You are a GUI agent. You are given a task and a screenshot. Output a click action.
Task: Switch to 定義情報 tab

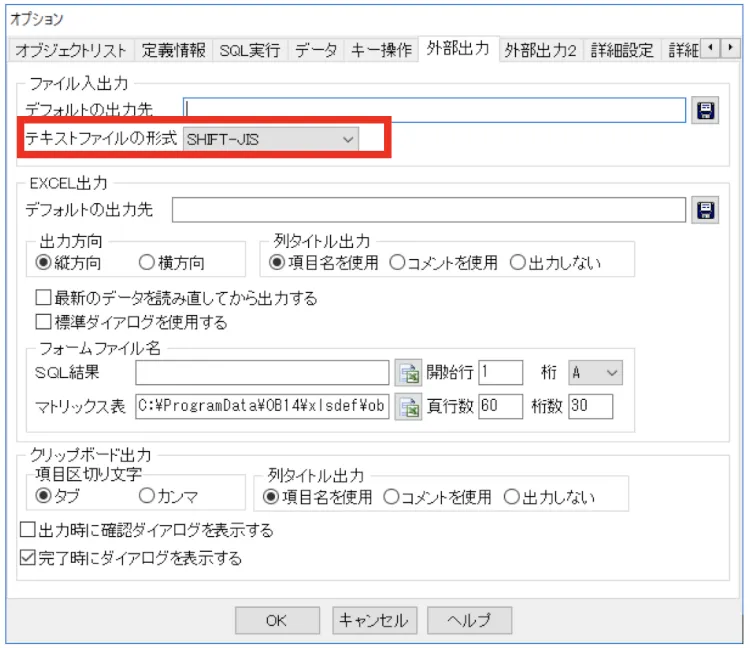[173, 50]
